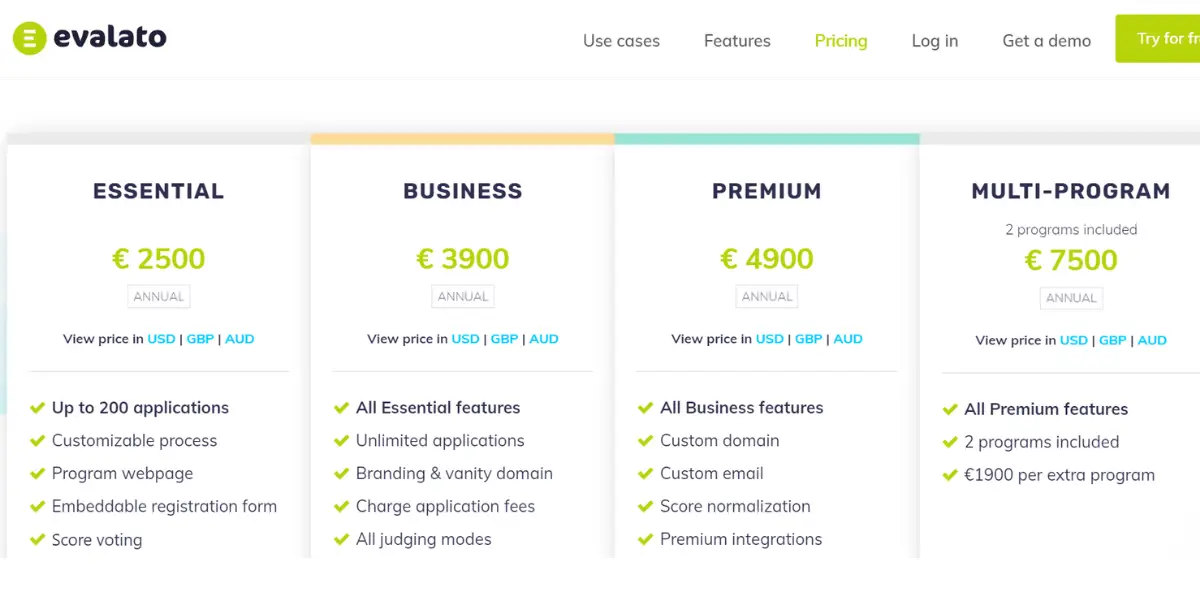This screenshot has height=600, width=1200.
Task: Go to the Pricing page
Action: 841,41
